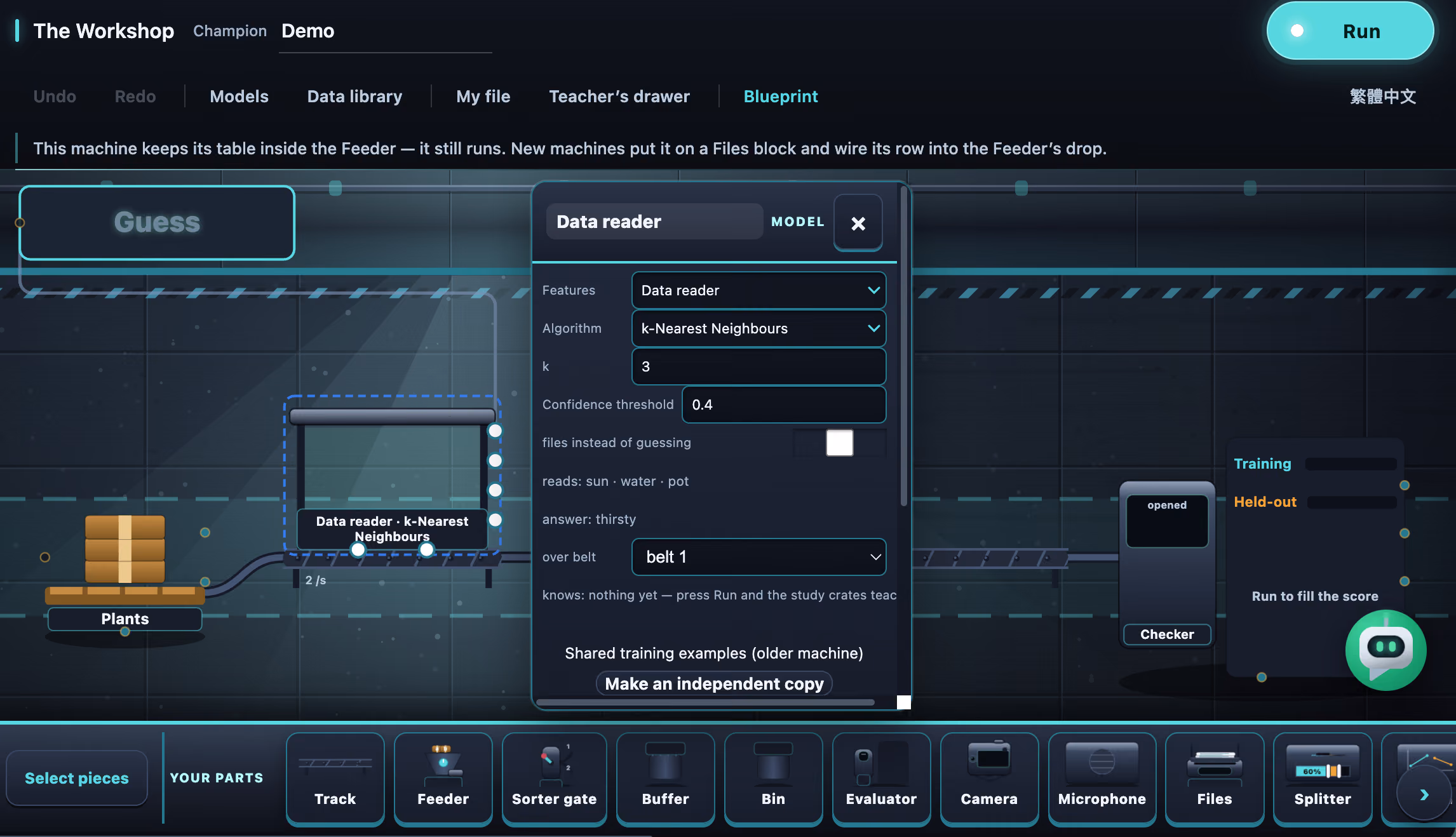The image size is (1456, 837).
Task: Click Make an independent copy
Action: (714, 683)
